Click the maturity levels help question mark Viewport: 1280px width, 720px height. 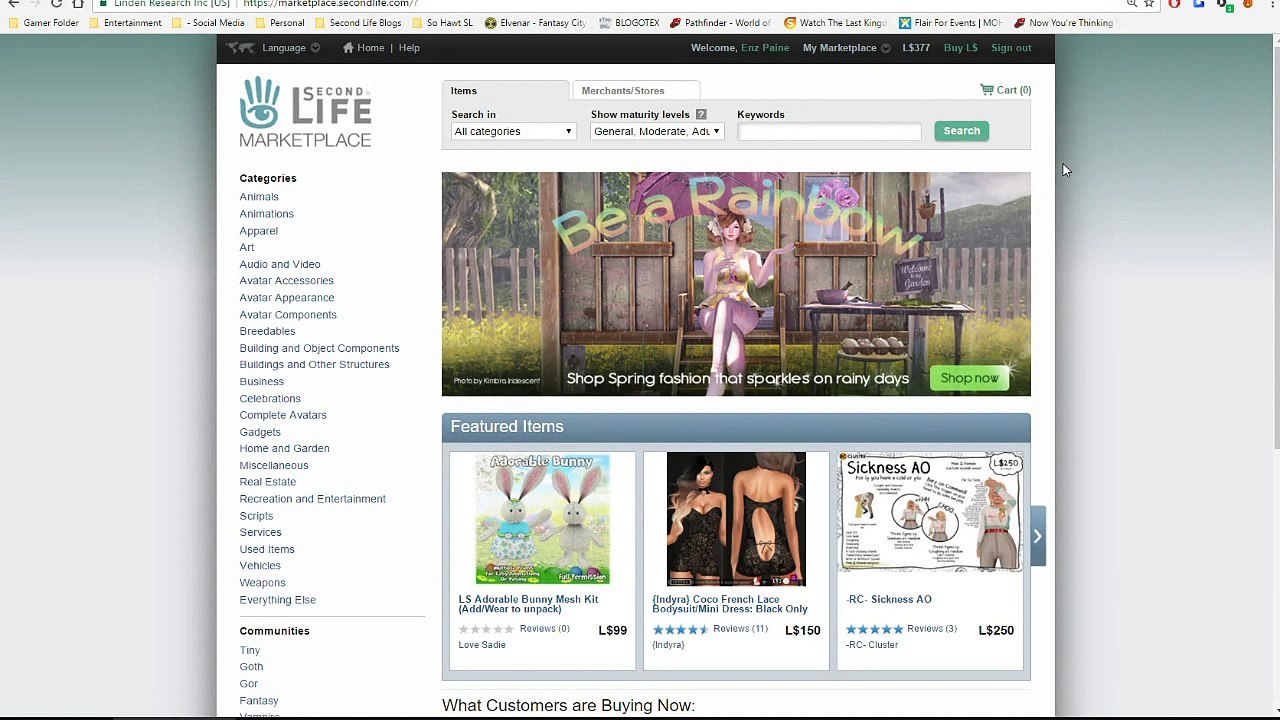pyautogui.click(x=701, y=114)
